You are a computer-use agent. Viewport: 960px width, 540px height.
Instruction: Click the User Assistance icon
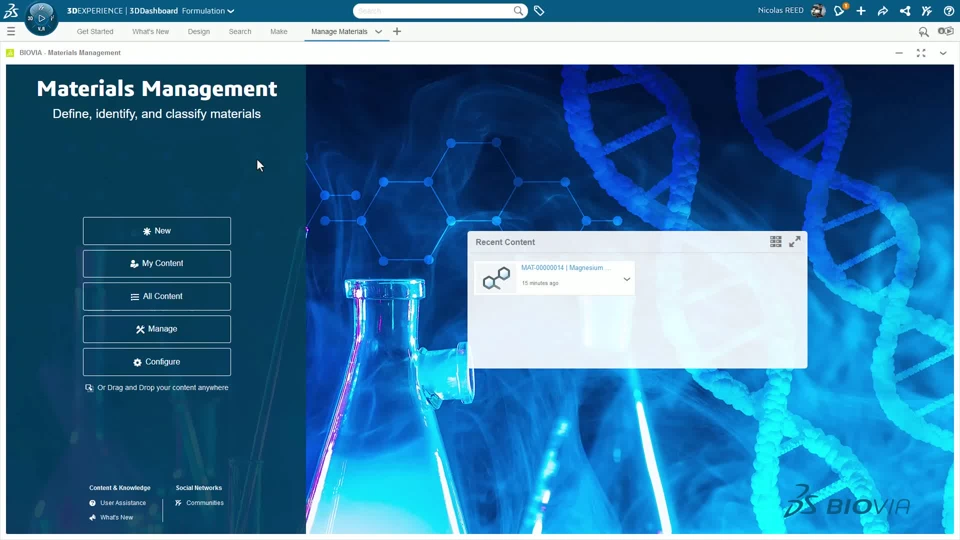click(92, 503)
